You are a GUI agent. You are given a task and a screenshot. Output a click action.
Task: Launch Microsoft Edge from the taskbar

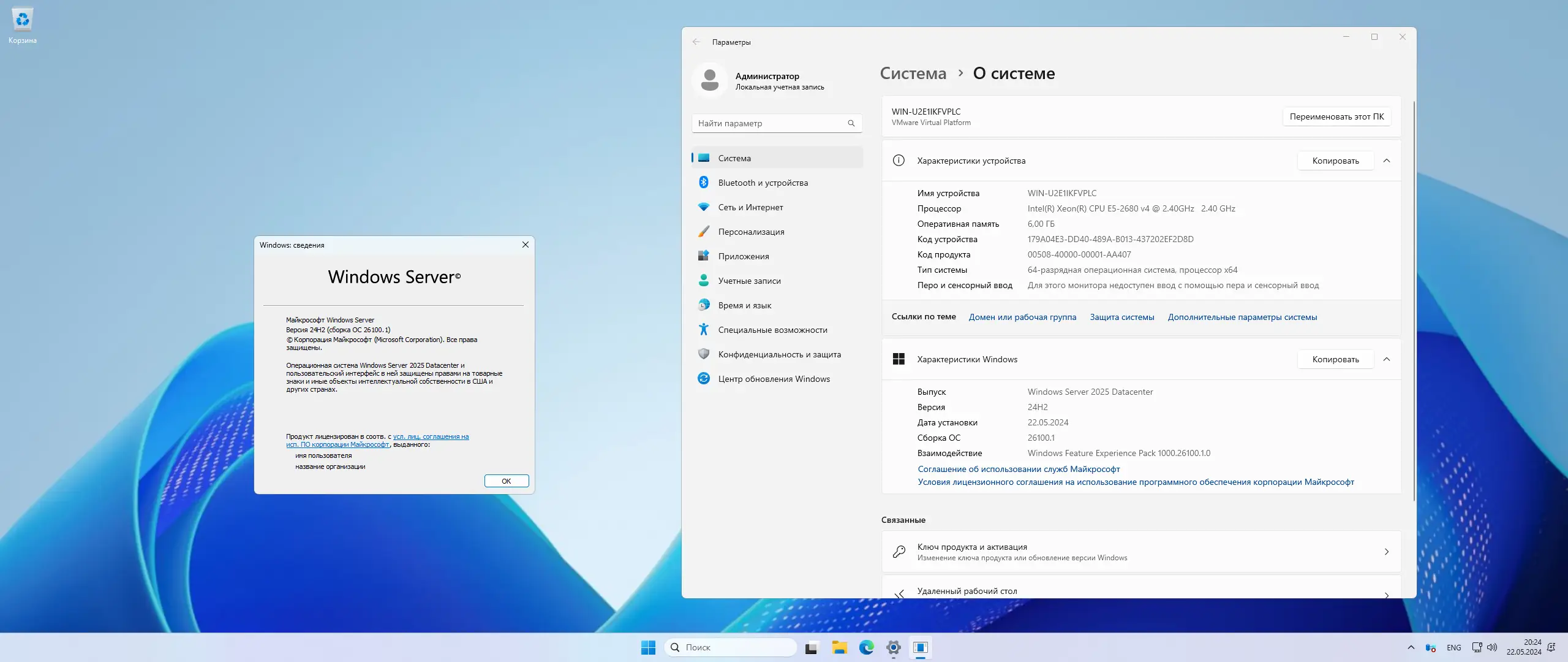867,647
